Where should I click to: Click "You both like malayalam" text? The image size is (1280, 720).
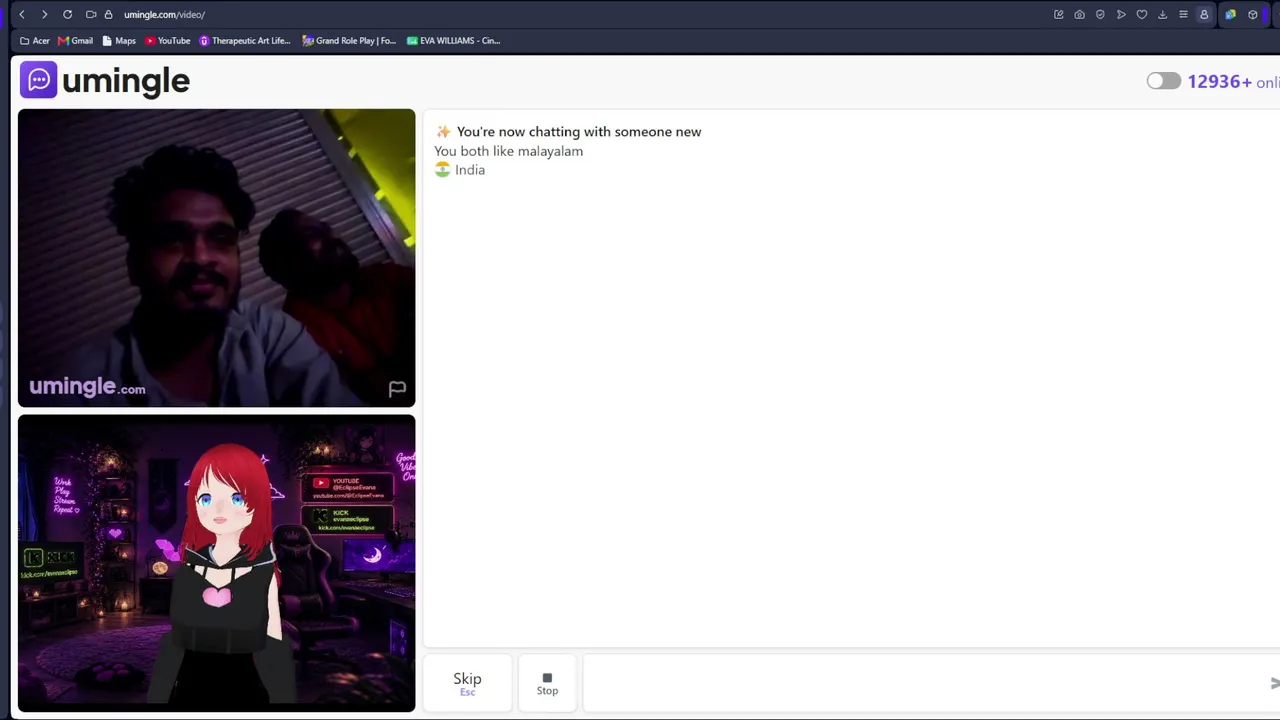pos(508,151)
